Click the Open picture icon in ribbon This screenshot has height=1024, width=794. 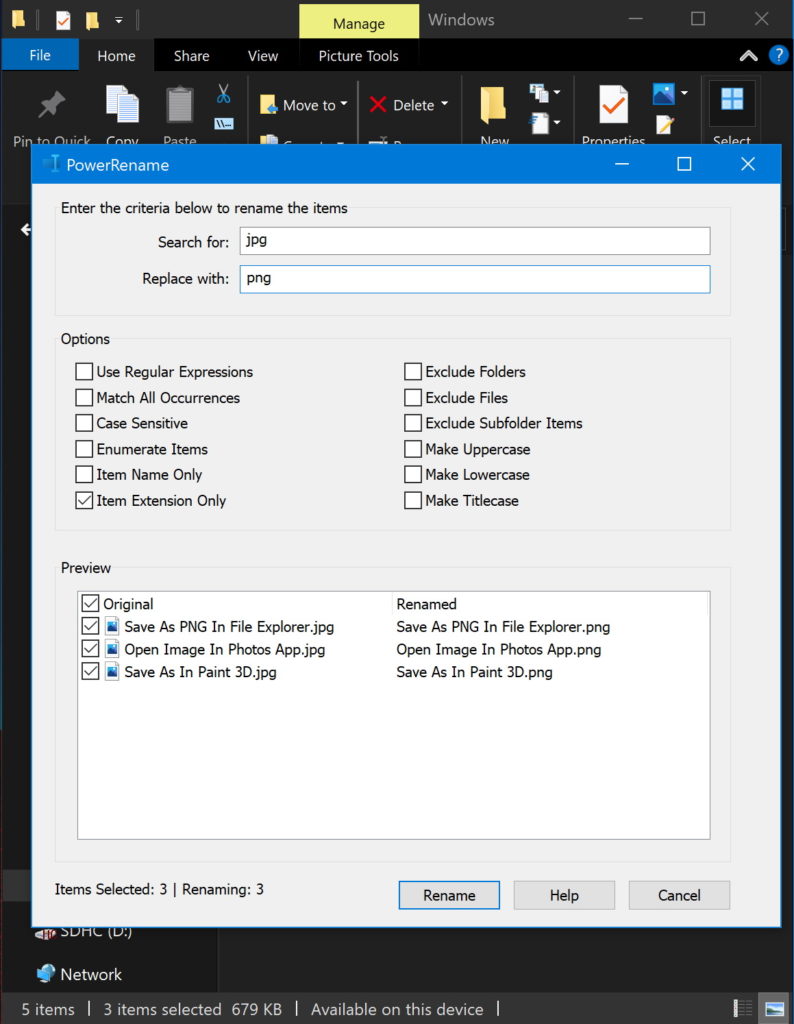tap(663, 93)
